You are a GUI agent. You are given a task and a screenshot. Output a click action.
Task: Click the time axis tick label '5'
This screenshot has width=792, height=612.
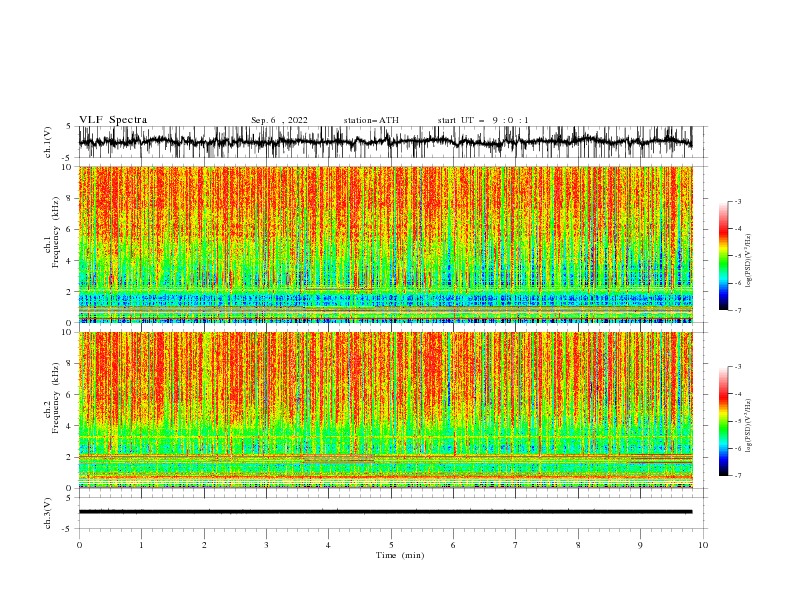coord(391,545)
